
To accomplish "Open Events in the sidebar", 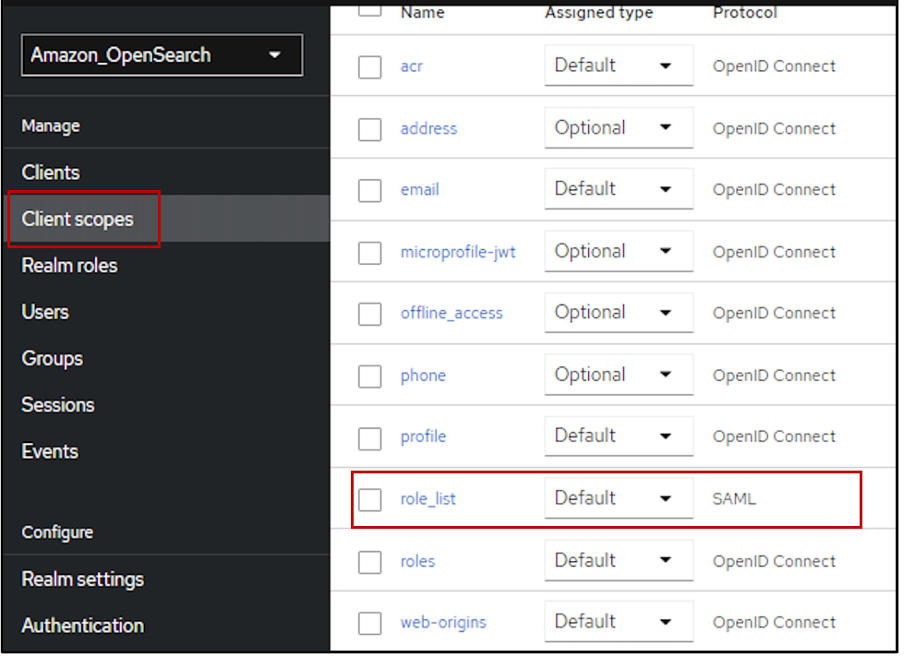I will (x=50, y=452).
